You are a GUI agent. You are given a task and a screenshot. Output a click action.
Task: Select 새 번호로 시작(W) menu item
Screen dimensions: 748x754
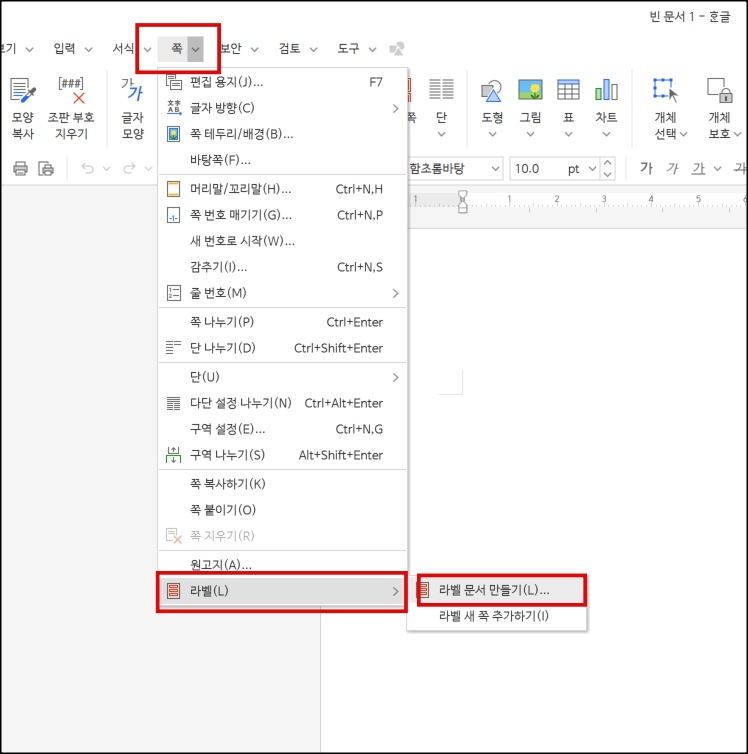click(283, 241)
